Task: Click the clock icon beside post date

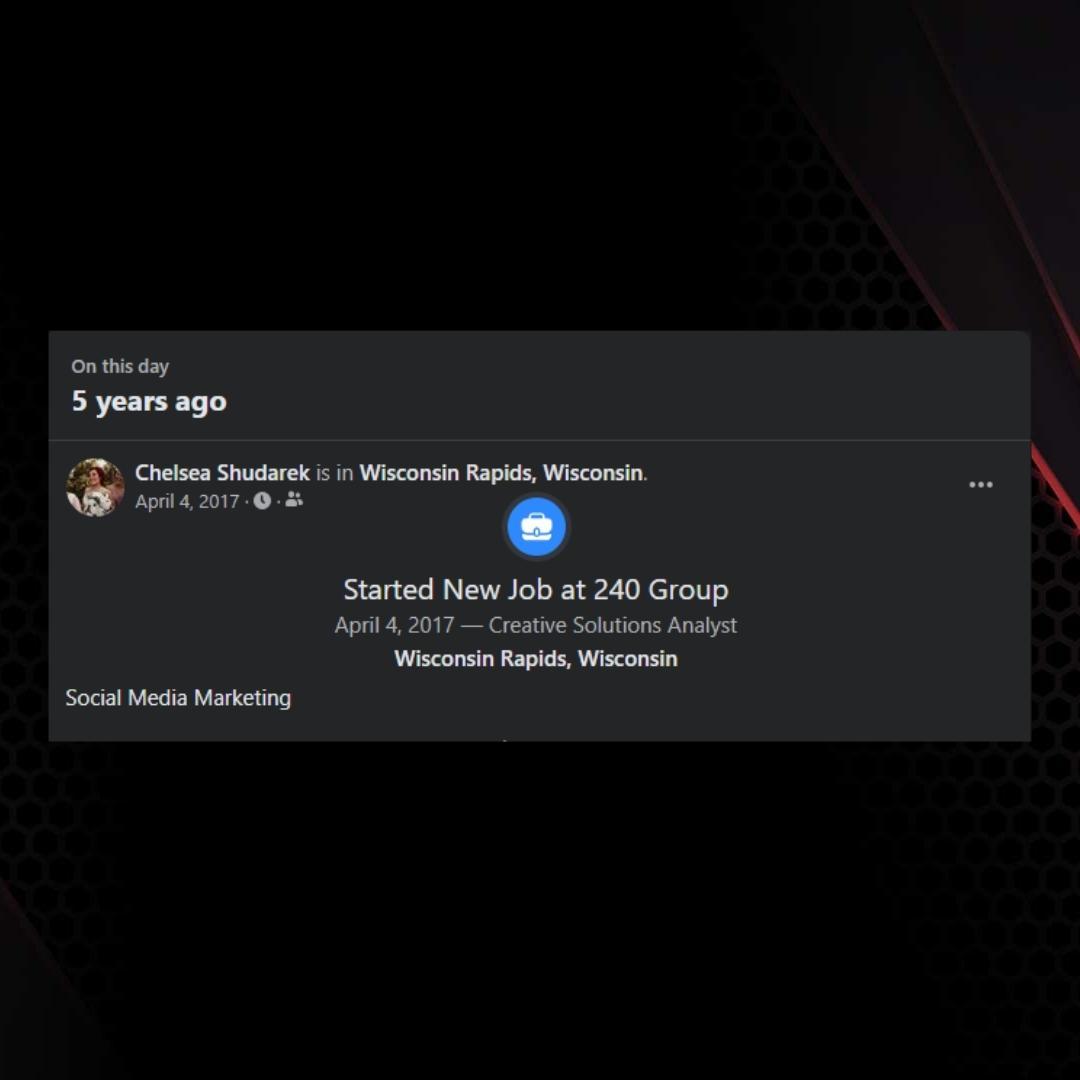Action: click(x=262, y=501)
